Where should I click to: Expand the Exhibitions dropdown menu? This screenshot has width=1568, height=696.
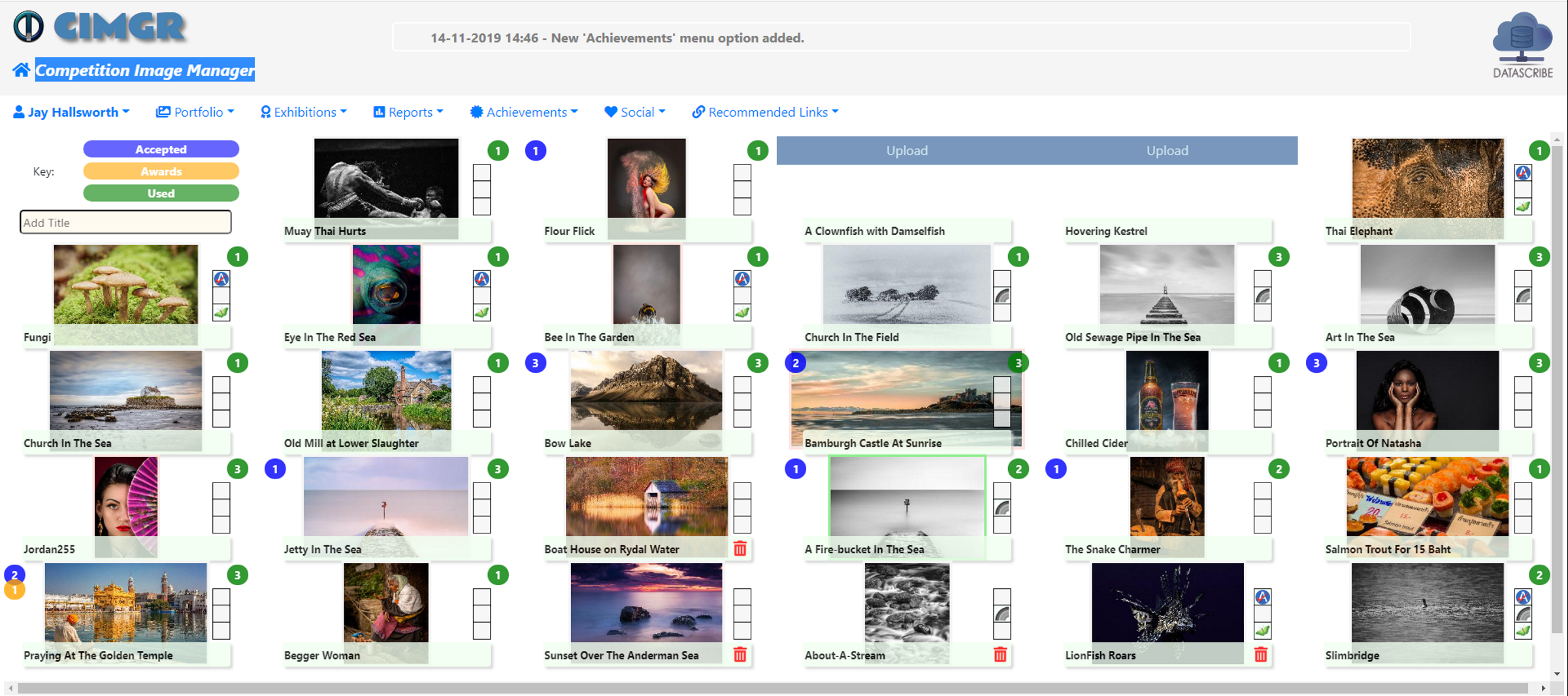(x=304, y=112)
